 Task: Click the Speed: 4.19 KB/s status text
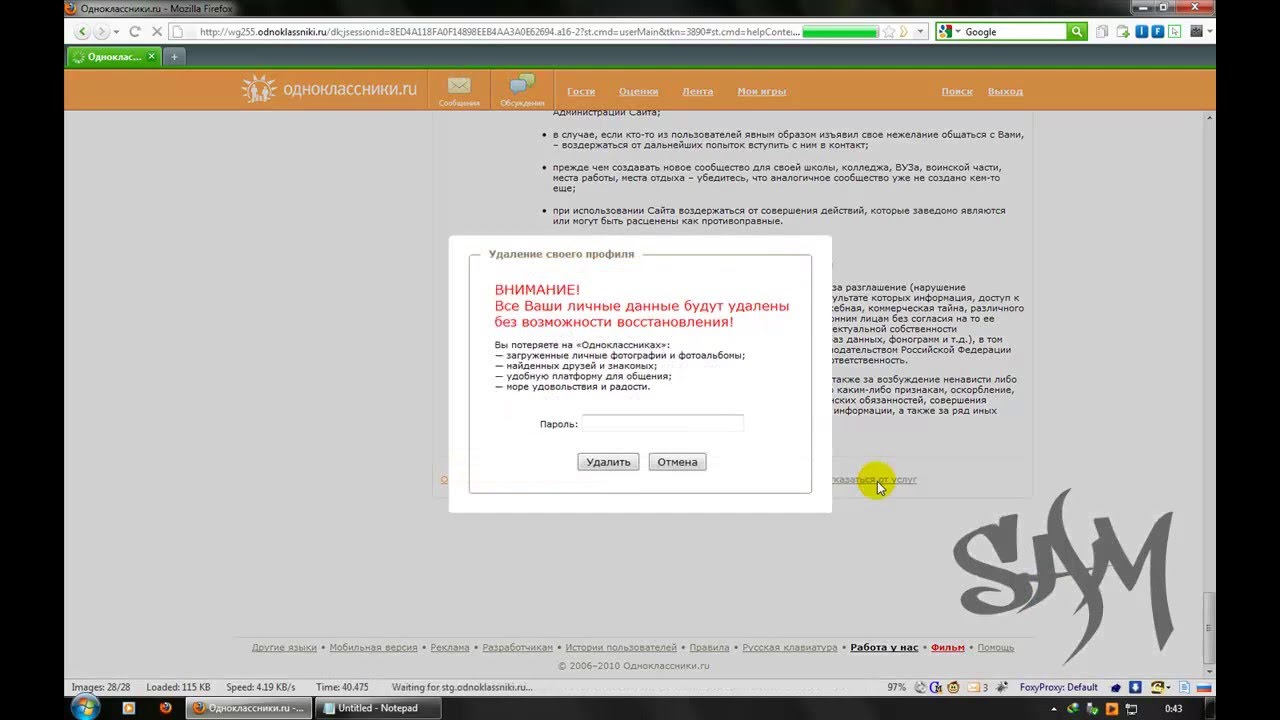261,687
